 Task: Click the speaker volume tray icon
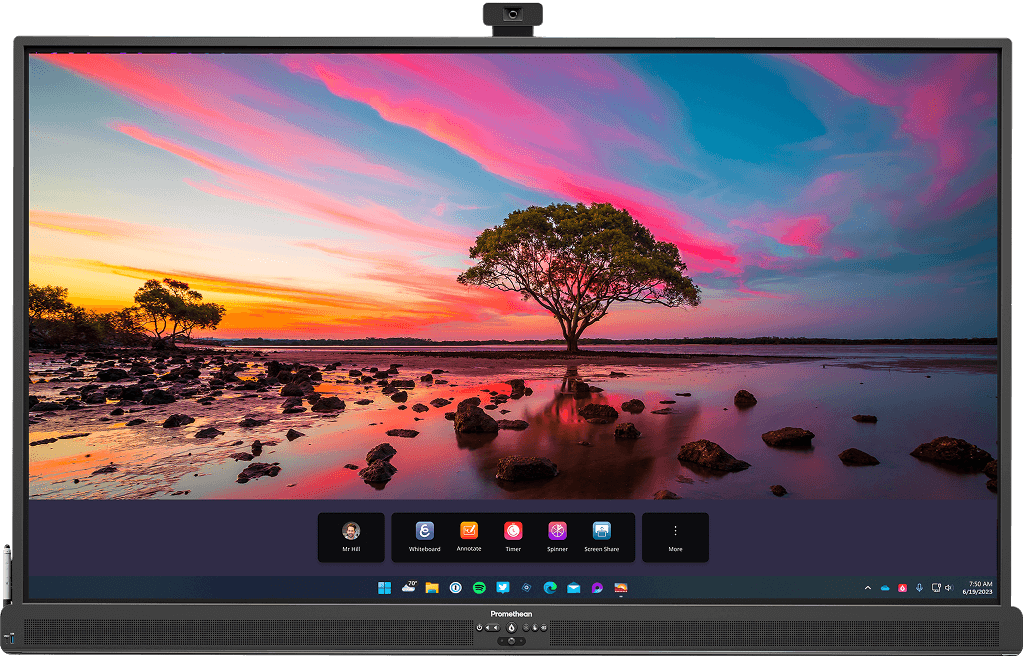948,588
